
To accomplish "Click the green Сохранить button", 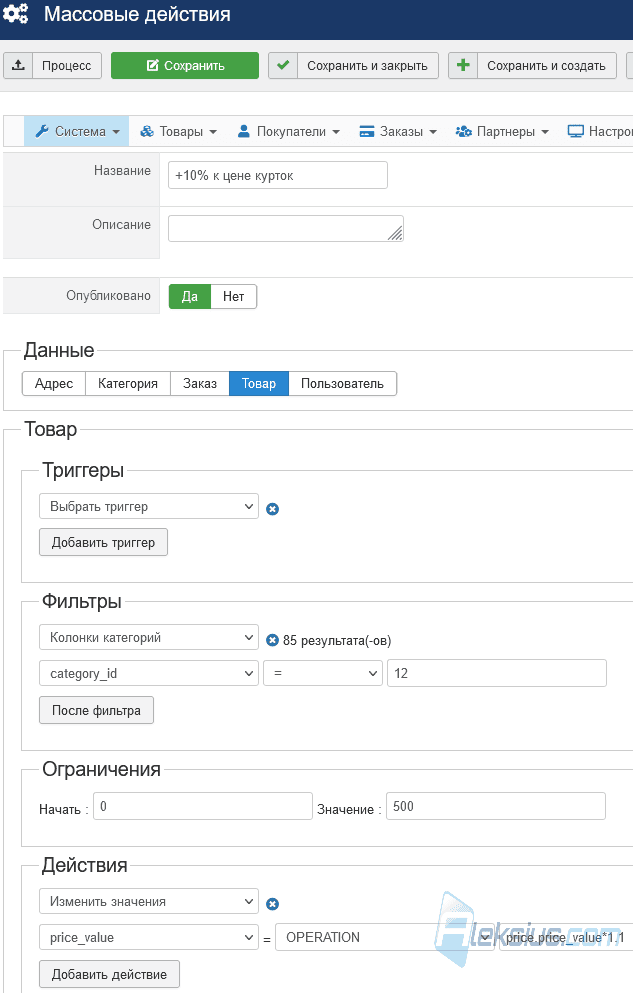I will pos(185,65).
